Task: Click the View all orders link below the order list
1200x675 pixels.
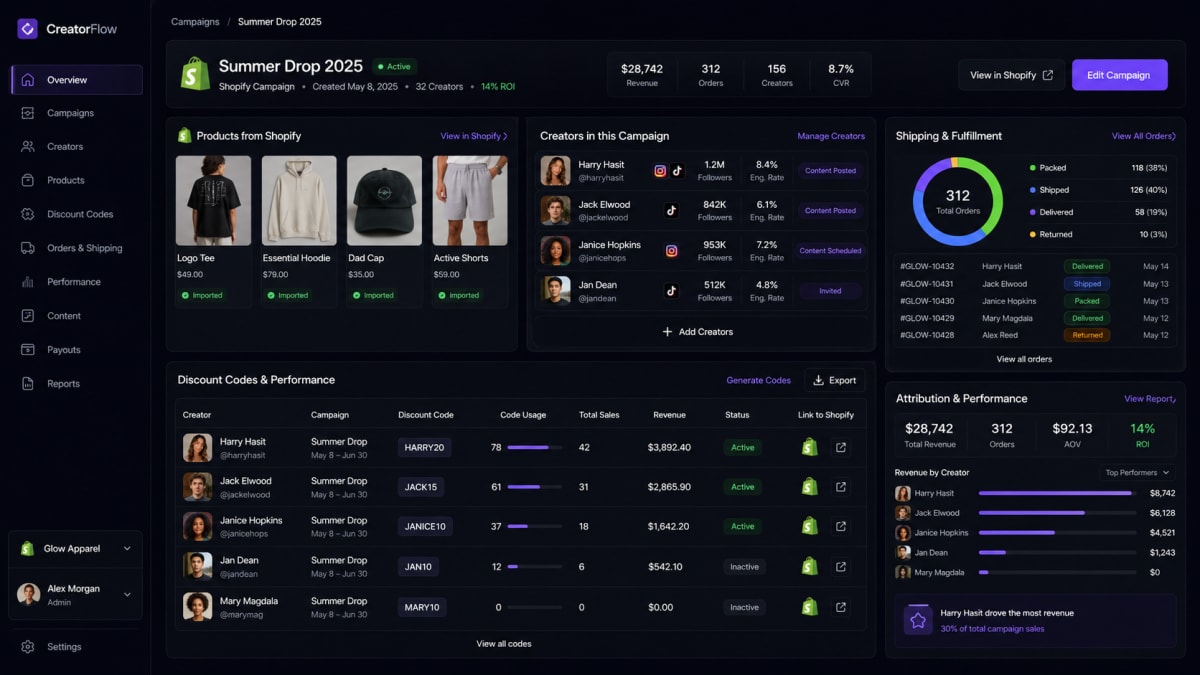Action: (x=1024, y=359)
